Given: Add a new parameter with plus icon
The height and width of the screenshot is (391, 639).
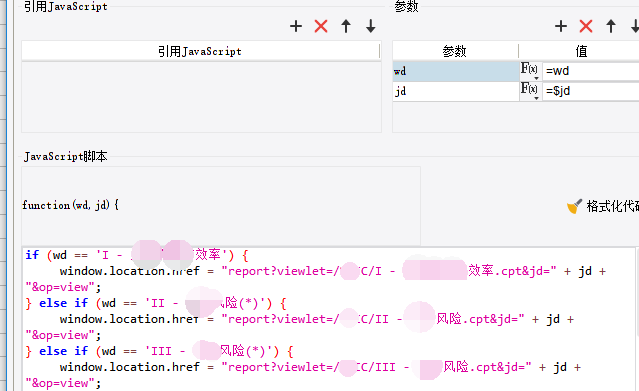Looking at the screenshot, I should coord(561,27).
